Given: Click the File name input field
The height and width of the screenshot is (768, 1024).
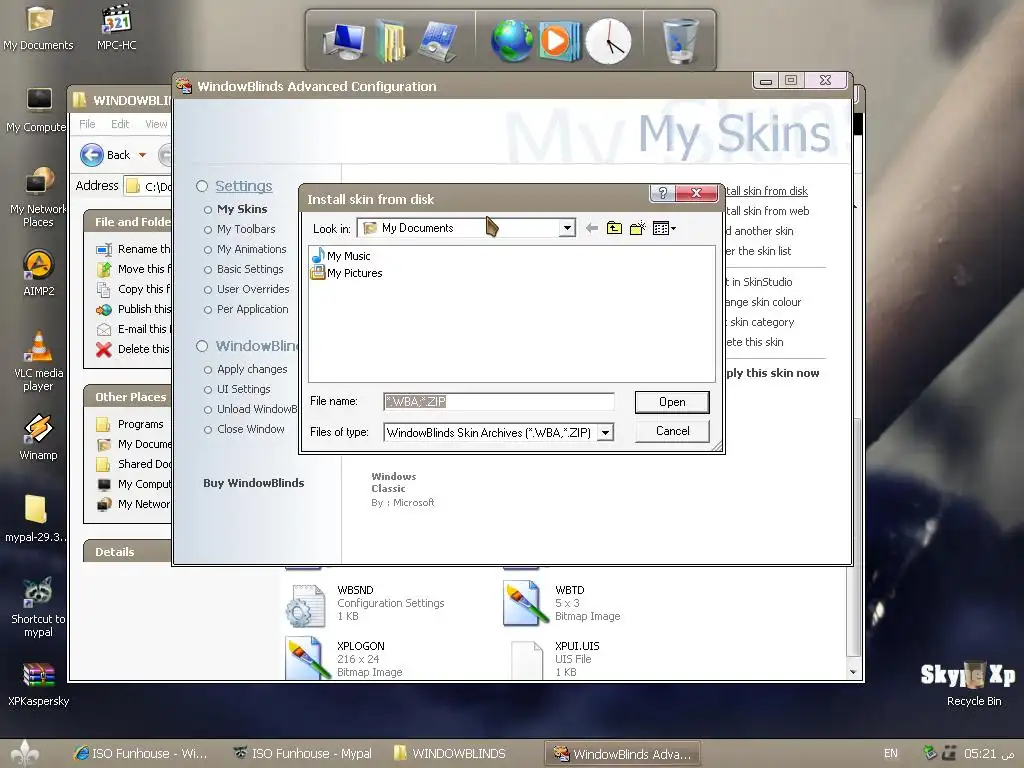Looking at the screenshot, I should (499, 401).
